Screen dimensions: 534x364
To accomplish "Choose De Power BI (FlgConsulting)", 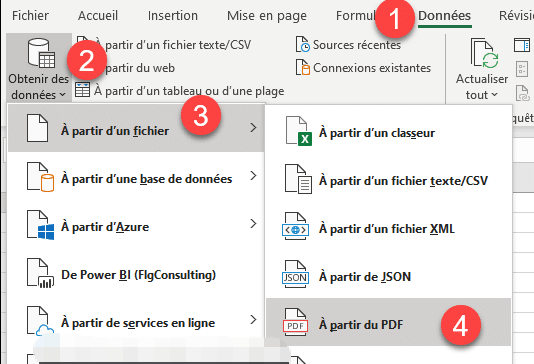I will click(x=136, y=272).
